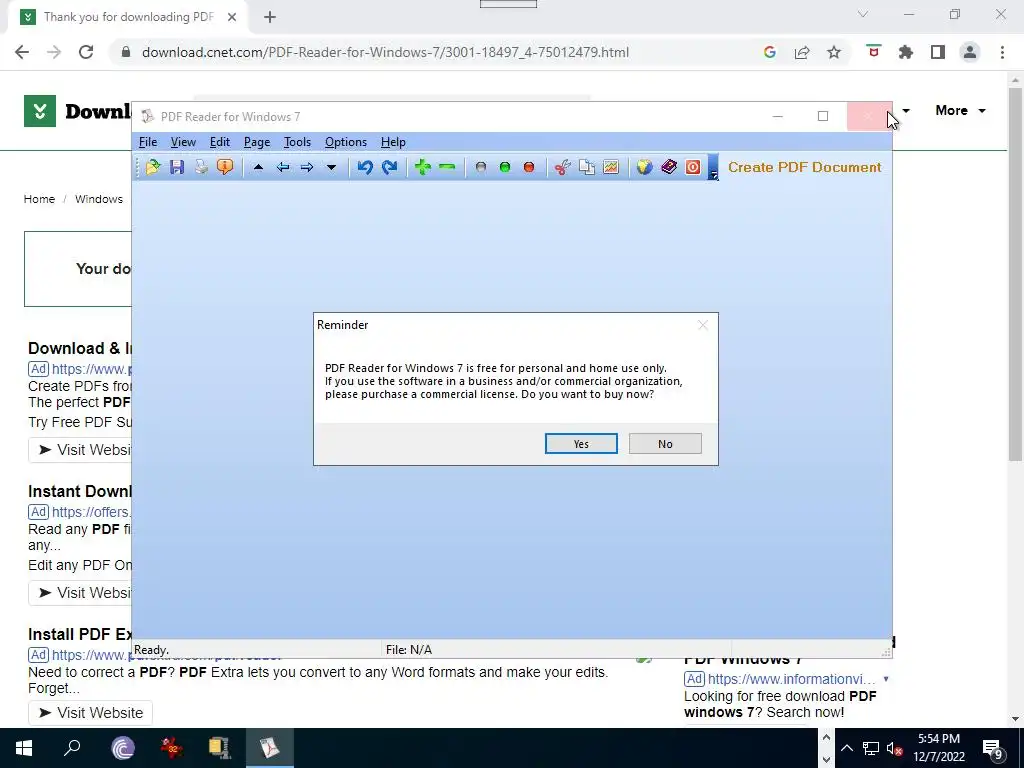Open the File menu
The image size is (1024, 768).
click(148, 142)
